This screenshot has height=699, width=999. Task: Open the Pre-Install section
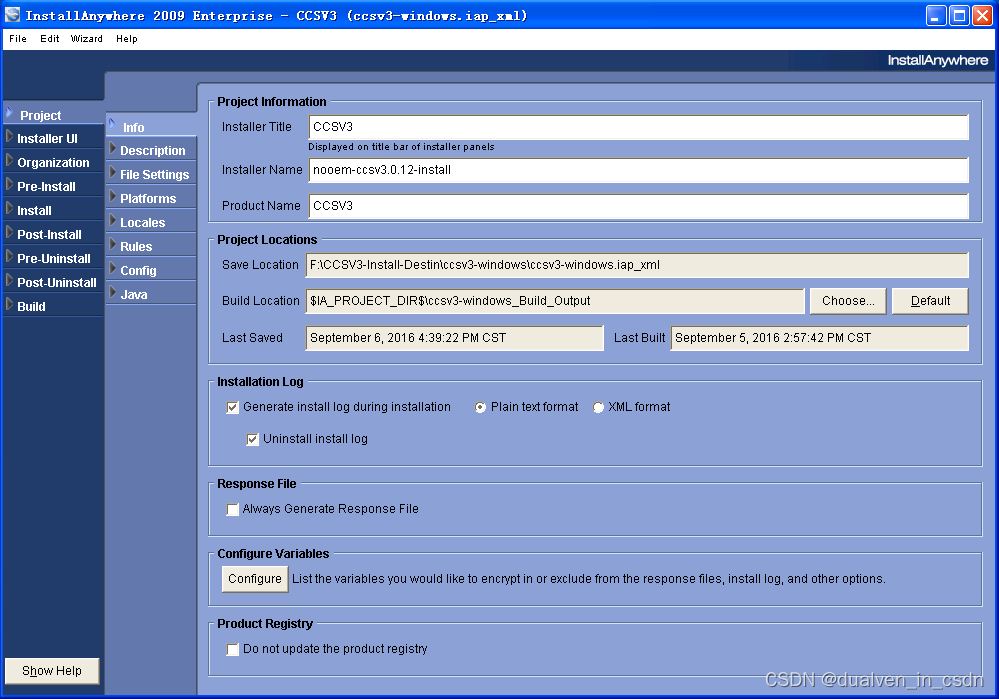point(52,185)
